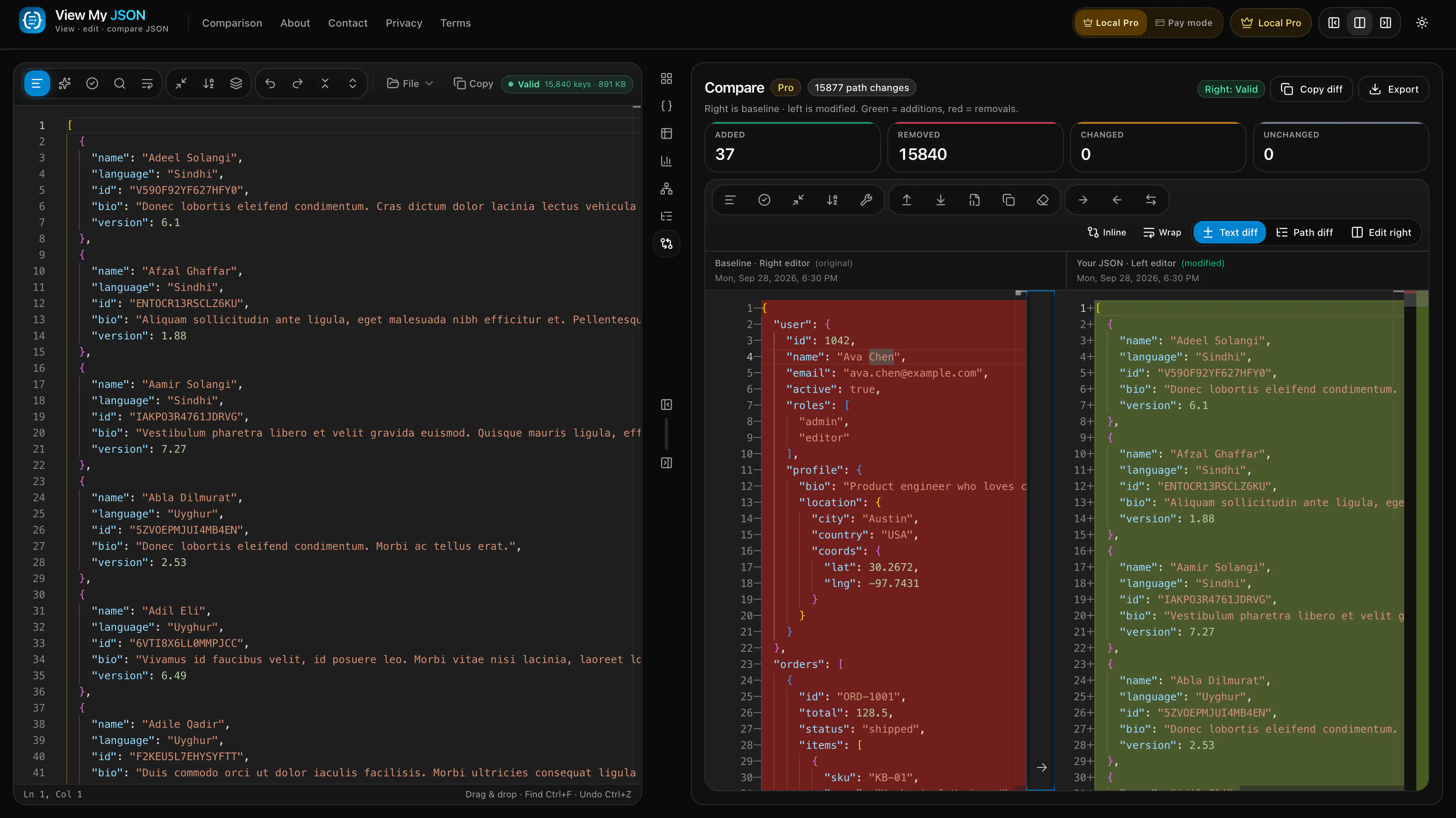Click the upload arrow icon in compare toolbar
Viewport: 1456px width, 818px height.
pos(907,200)
